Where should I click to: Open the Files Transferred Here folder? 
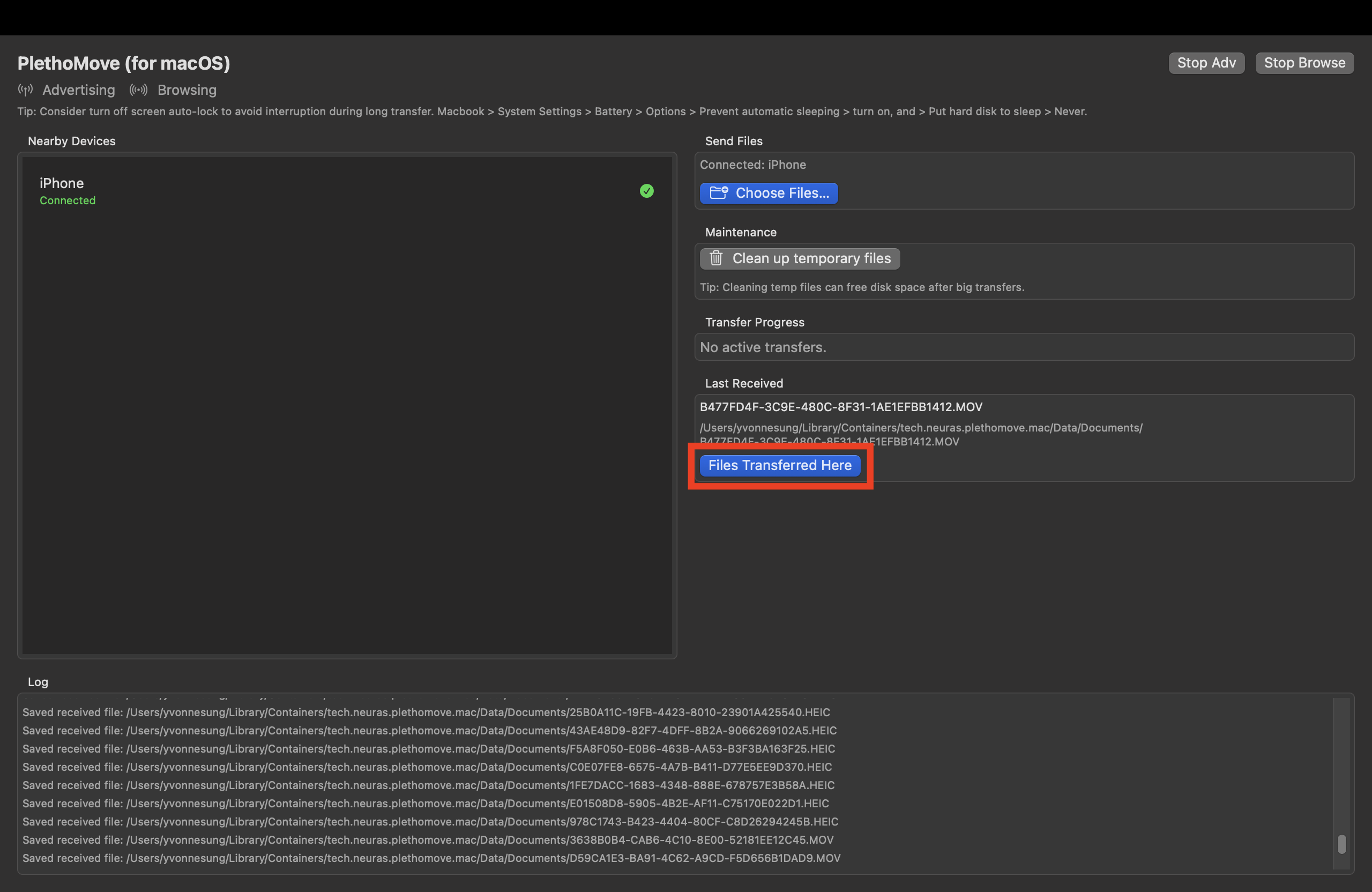click(779, 465)
